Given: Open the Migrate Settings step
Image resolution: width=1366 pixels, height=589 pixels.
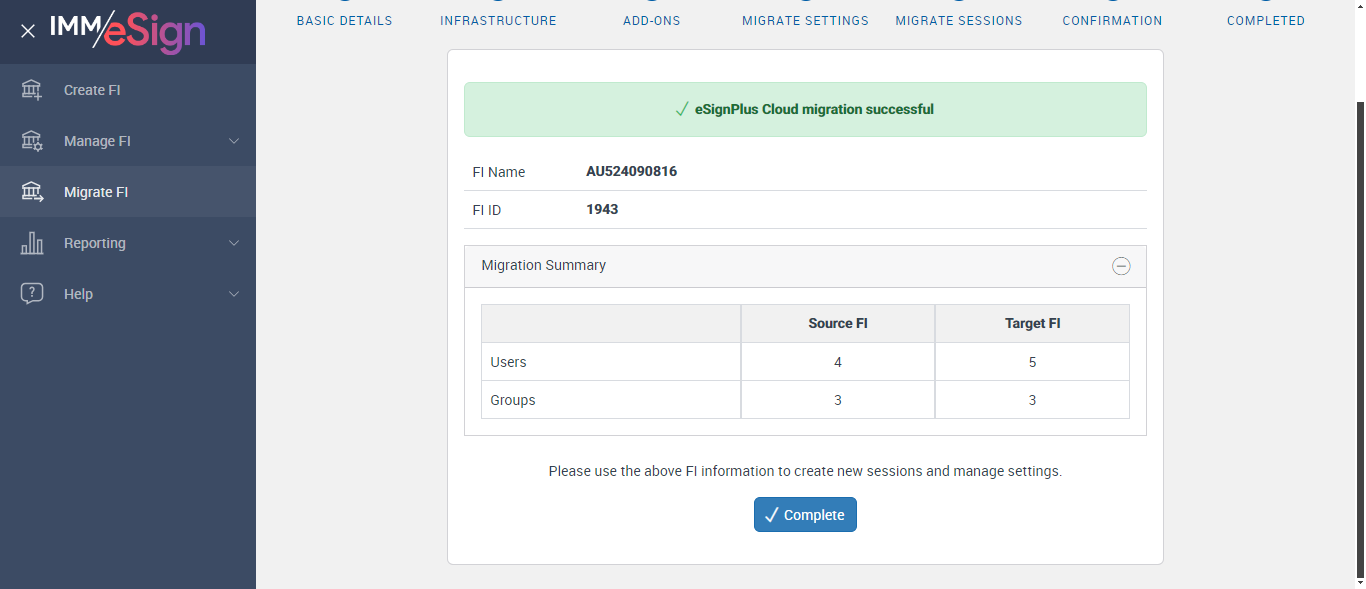Looking at the screenshot, I should pos(805,20).
